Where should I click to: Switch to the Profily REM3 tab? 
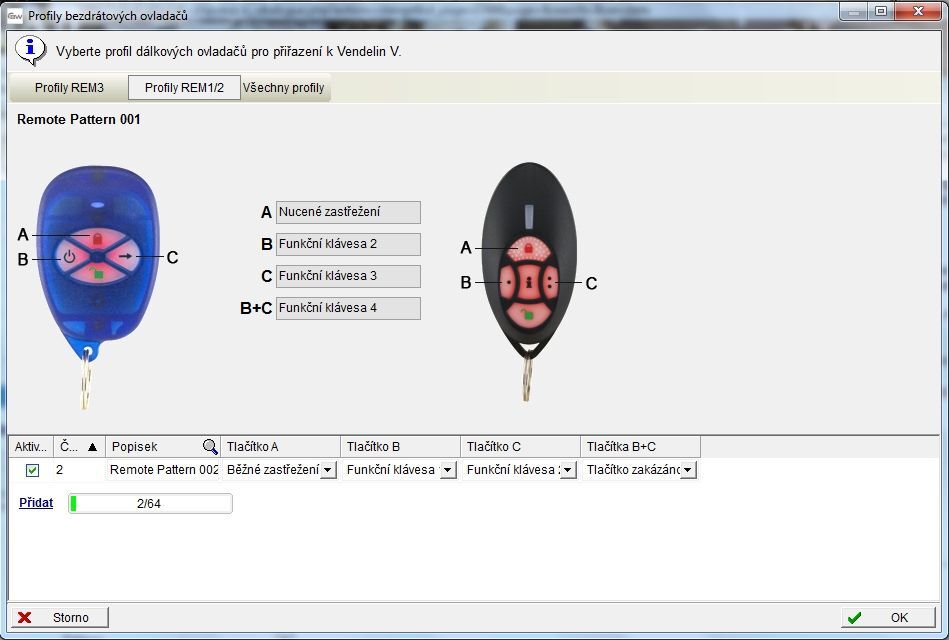69,88
